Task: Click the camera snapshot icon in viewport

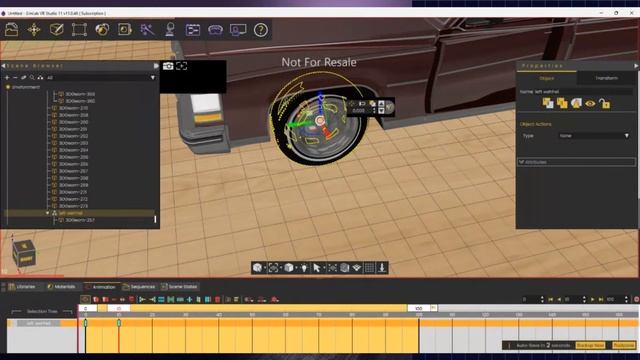Action: point(168,66)
